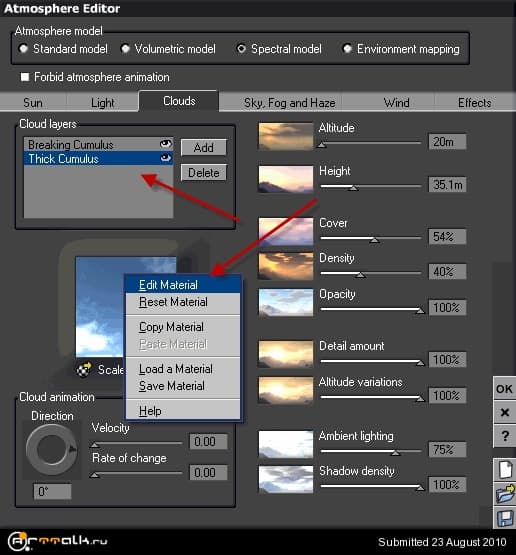Open the load atmosphere folder icon
The image size is (516, 555).
(x=505, y=494)
